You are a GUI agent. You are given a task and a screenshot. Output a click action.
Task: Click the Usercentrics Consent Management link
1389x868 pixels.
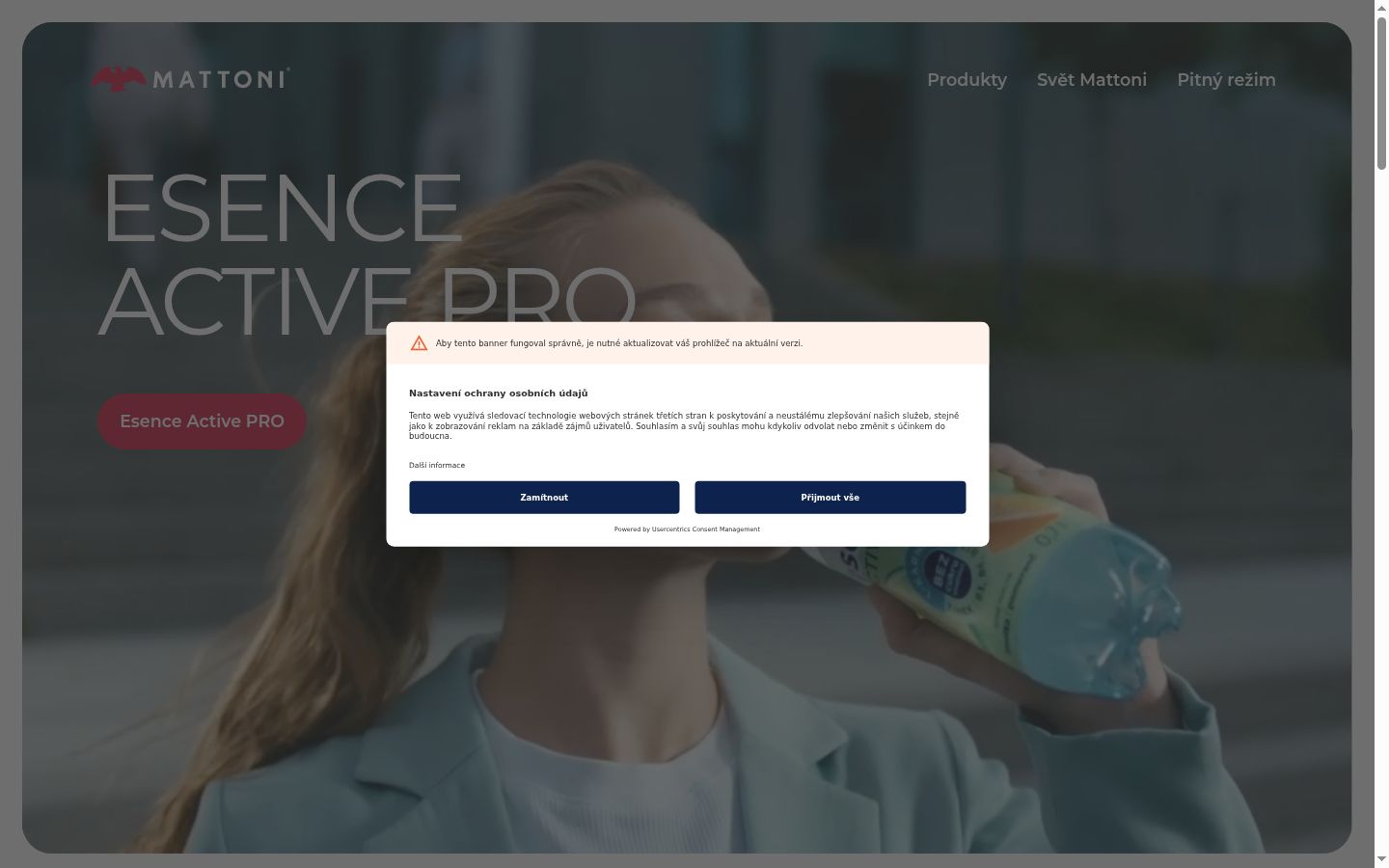(x=706, y=529)
